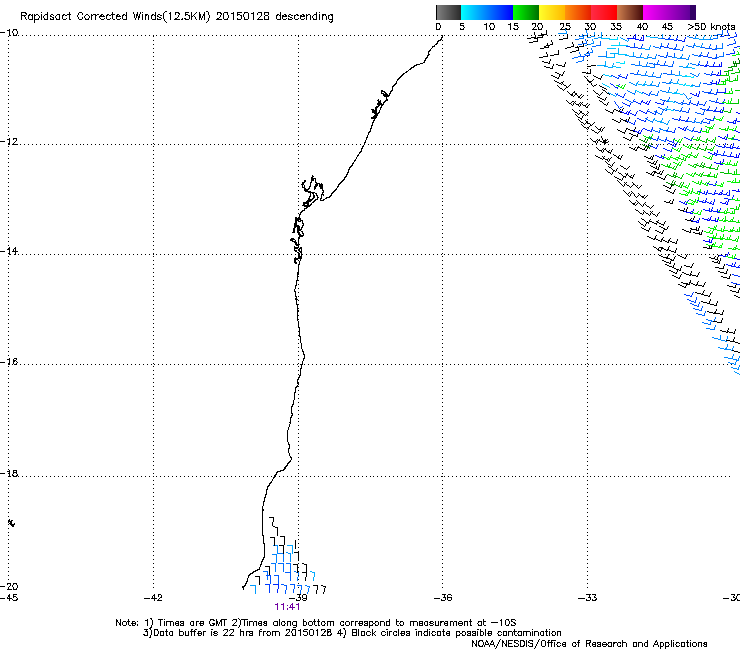Click the green 15-20 knots color segment
Screen dimensions: 740x650
526,12
